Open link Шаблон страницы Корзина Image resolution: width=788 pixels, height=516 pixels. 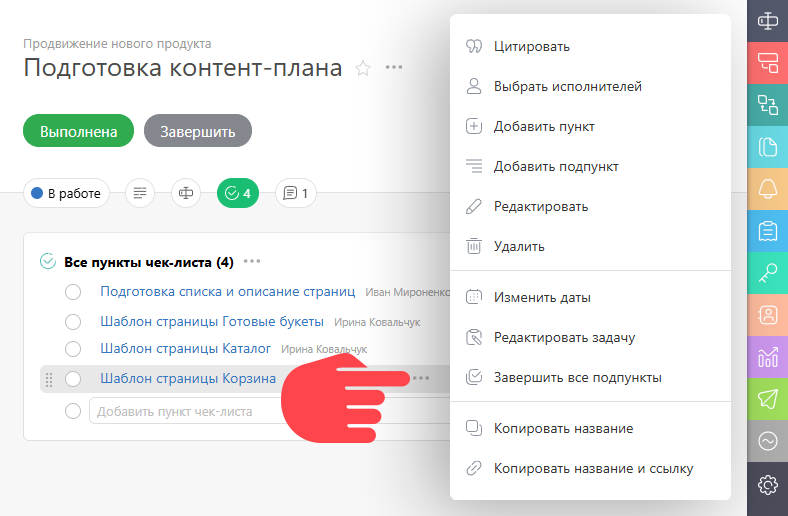[188, 378]
